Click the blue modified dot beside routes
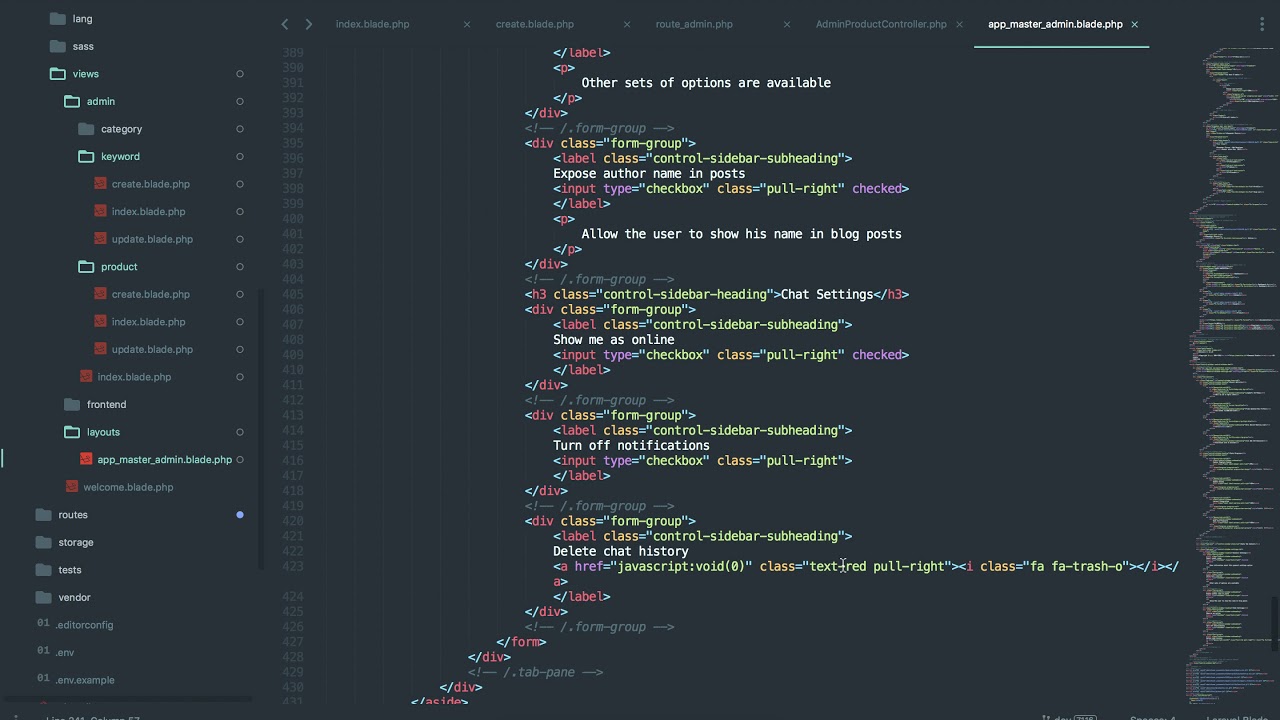1280x720 pixels. pos(240,514)
